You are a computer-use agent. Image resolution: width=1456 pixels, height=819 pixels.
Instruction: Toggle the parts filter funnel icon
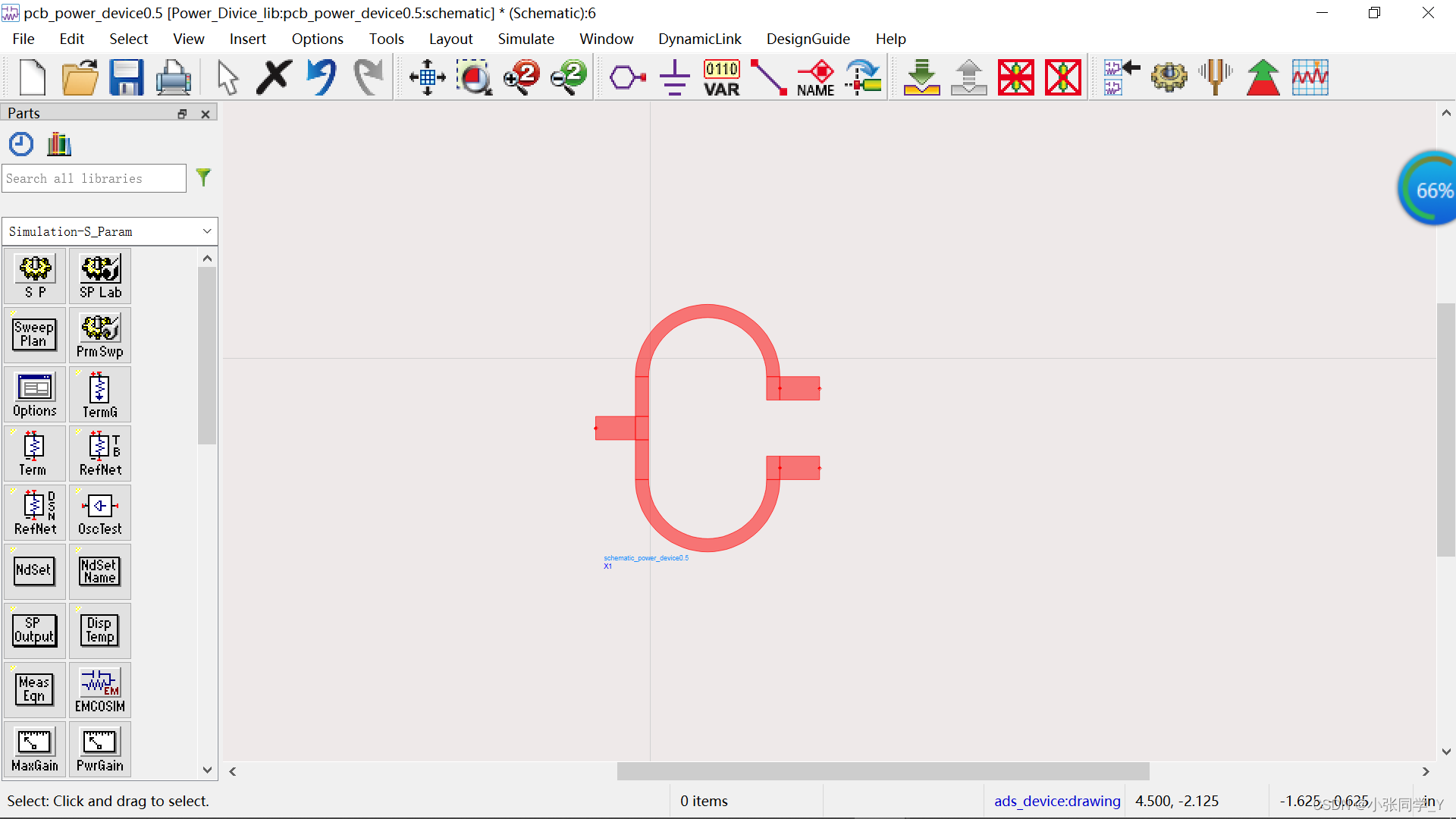pyautogui.click(x=203, y=177)
